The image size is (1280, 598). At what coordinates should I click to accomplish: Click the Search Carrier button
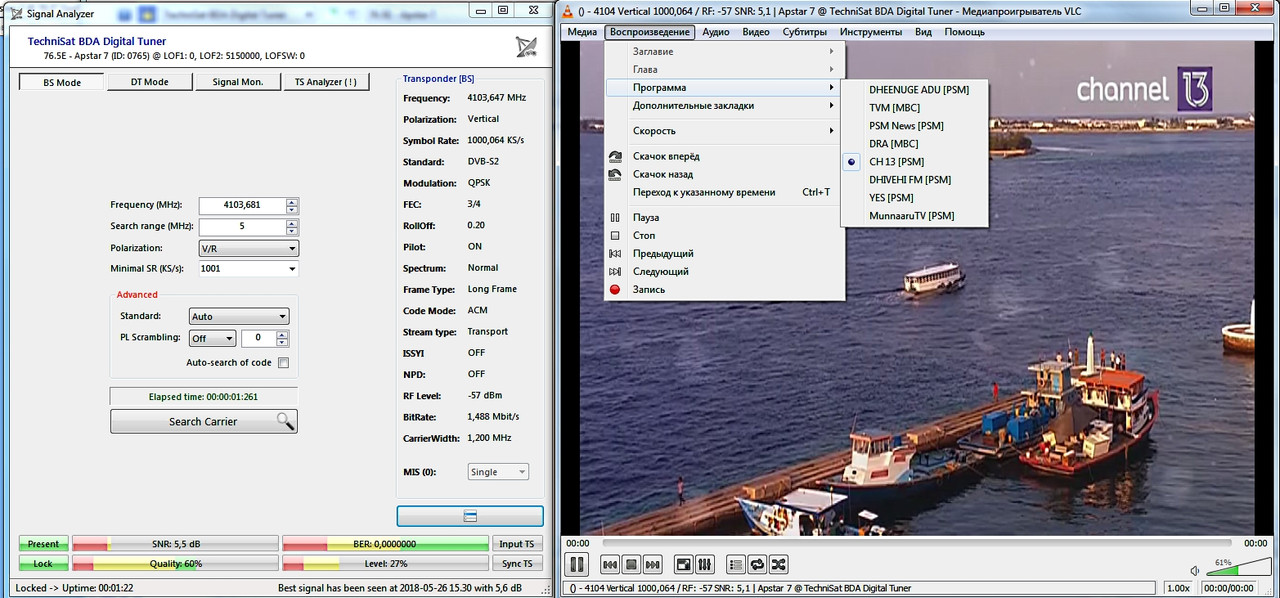coord(203,422)
